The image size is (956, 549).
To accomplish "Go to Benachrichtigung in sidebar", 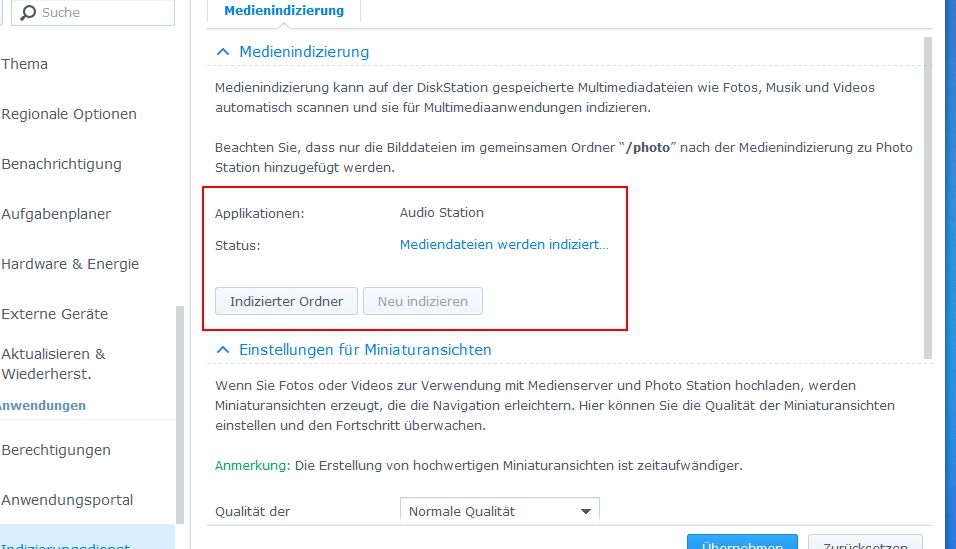I will (x=62, y=164).
